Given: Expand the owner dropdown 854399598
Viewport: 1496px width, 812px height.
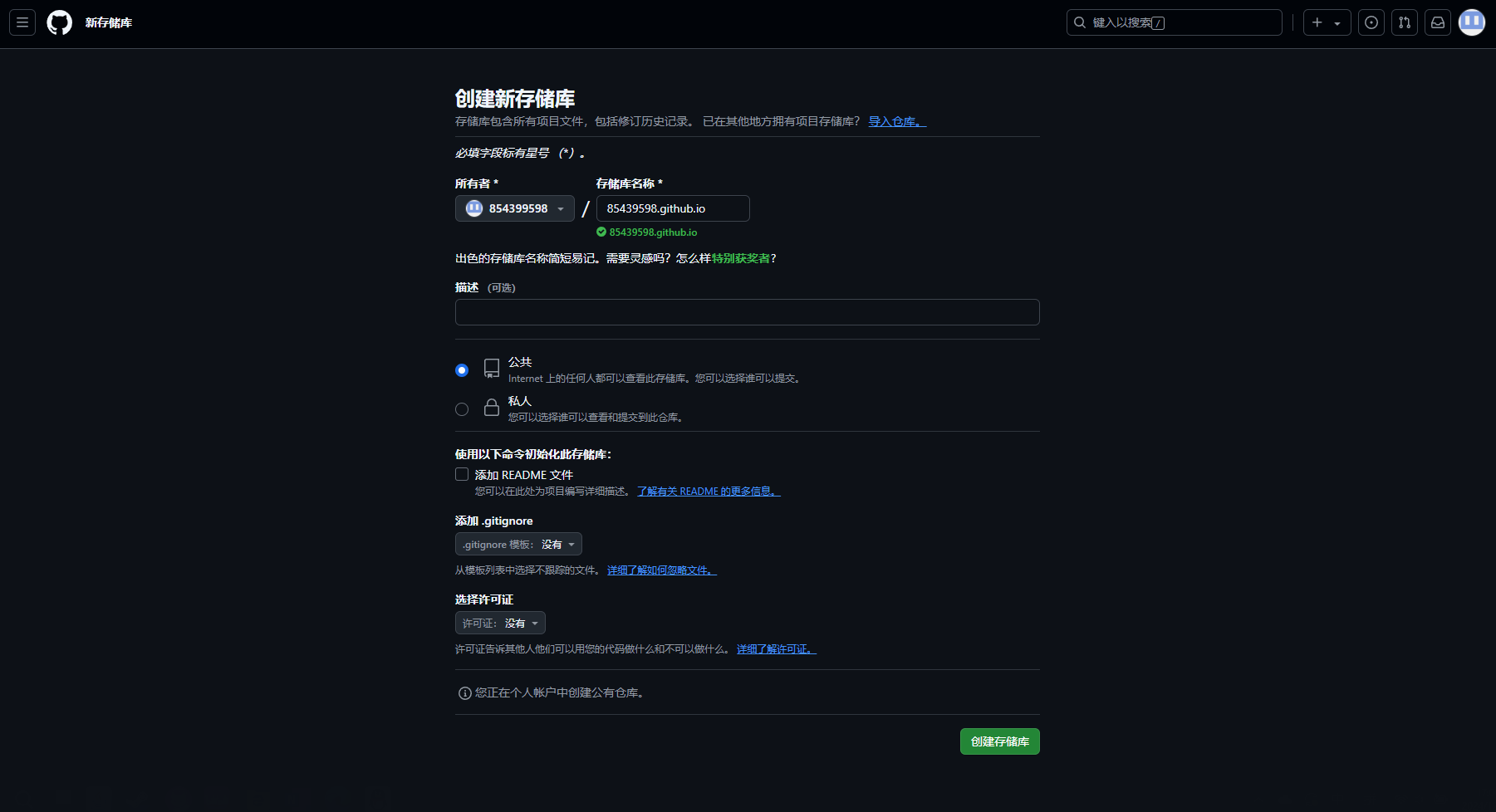Looking at the screenshot, I should 514,208.
